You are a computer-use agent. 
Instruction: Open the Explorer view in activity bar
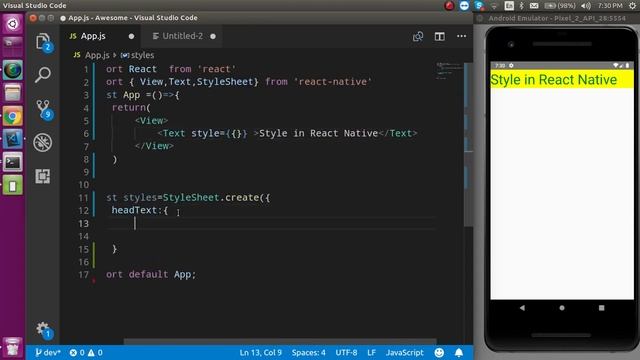point(43,42)
